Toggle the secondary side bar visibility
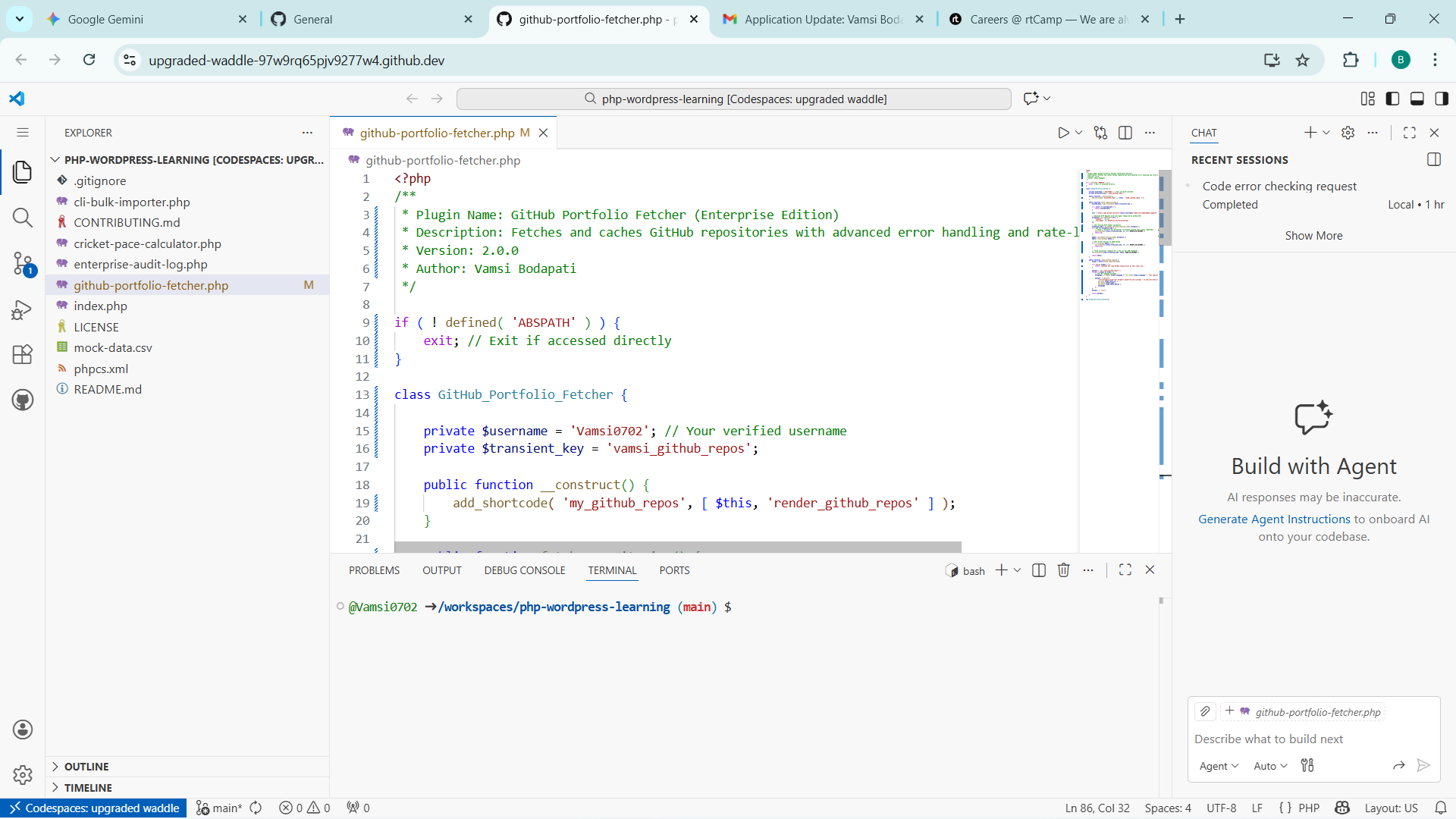The width and height of the screenshot is (1456, 819). pyautogui.click(x=1442, y=99)
